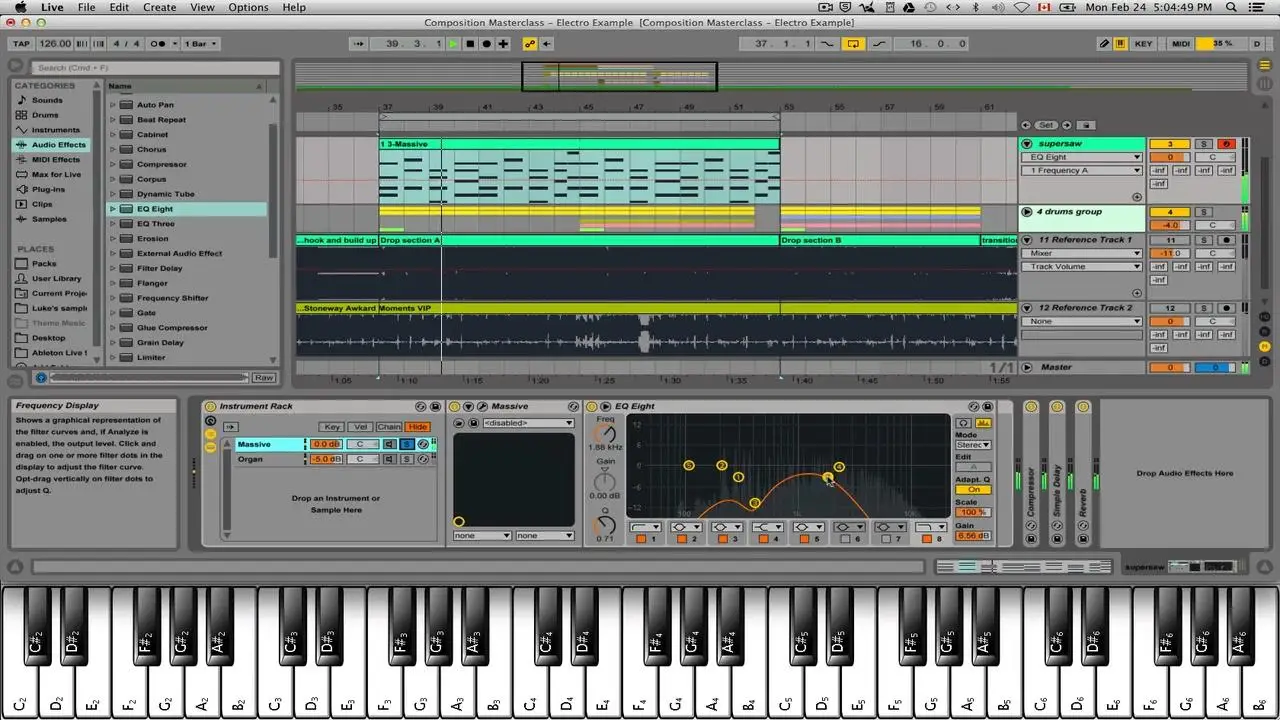Select Drums category in browser

click(45, 115)
